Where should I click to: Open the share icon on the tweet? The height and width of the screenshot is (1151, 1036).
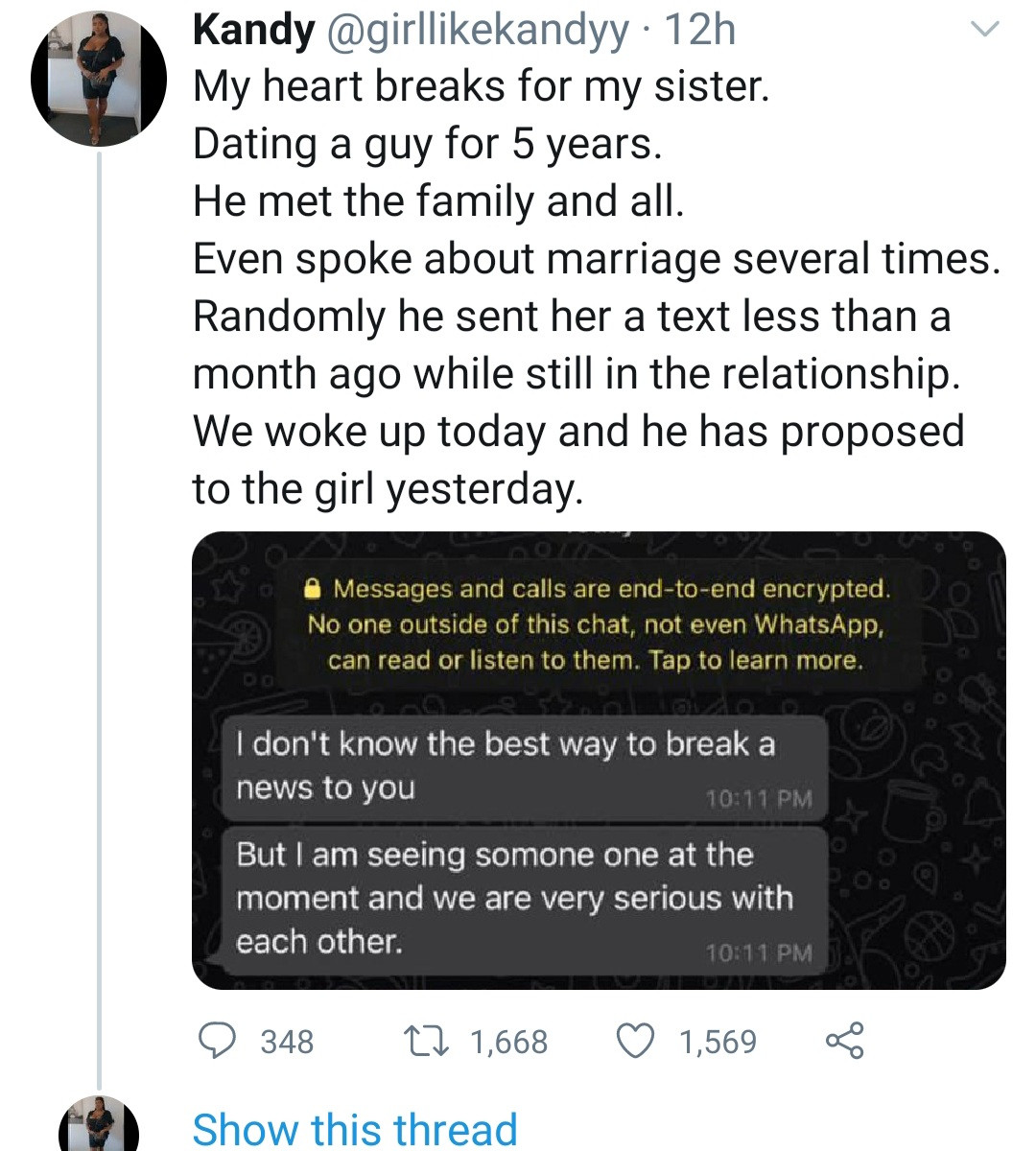coord(844,1041)
